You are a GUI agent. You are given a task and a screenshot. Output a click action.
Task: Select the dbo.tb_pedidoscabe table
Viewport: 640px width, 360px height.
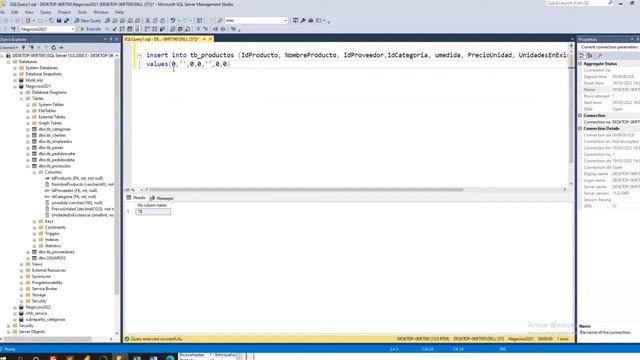point(57,154)
